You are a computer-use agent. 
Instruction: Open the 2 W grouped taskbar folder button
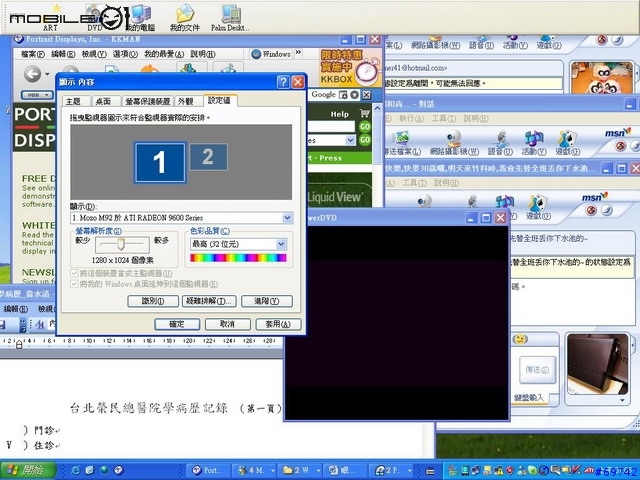click(300, 470)
